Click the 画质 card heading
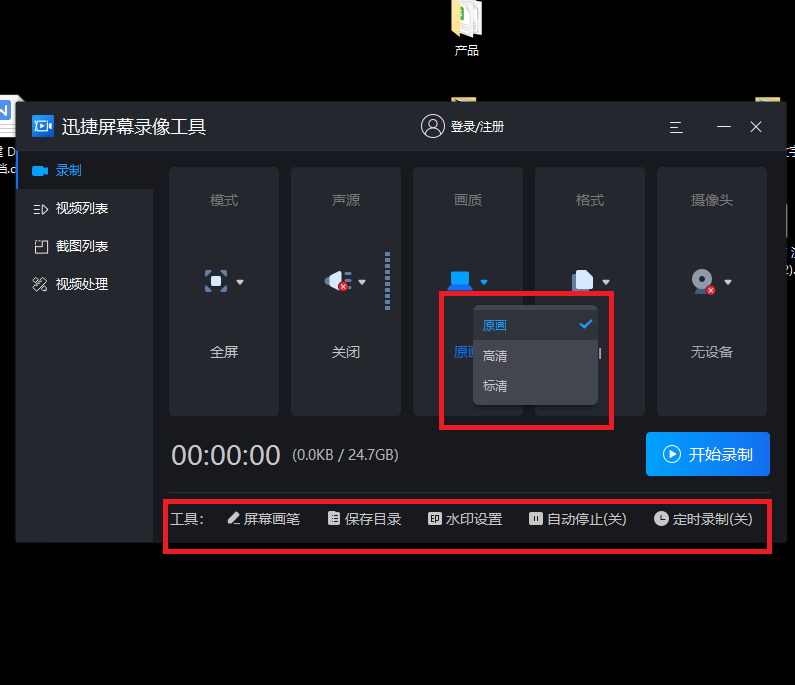 pyautogui.click(x=468, y=200)
